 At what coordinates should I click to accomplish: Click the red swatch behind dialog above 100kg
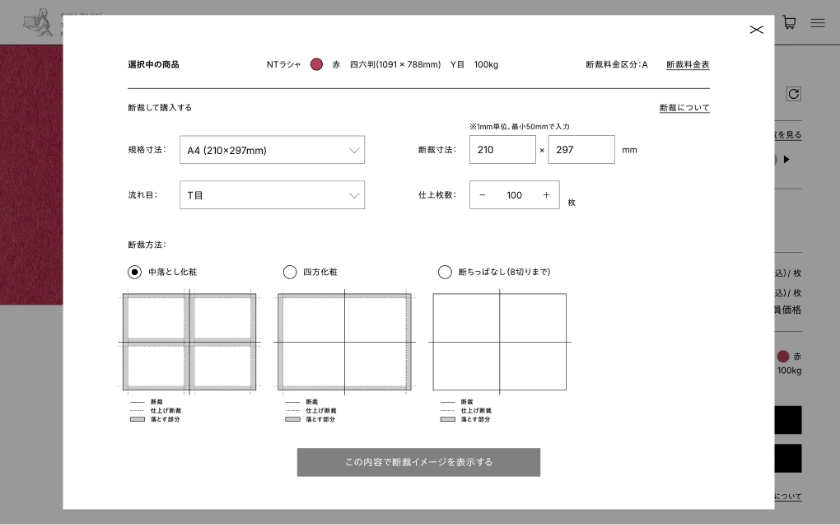click(783, 356)
